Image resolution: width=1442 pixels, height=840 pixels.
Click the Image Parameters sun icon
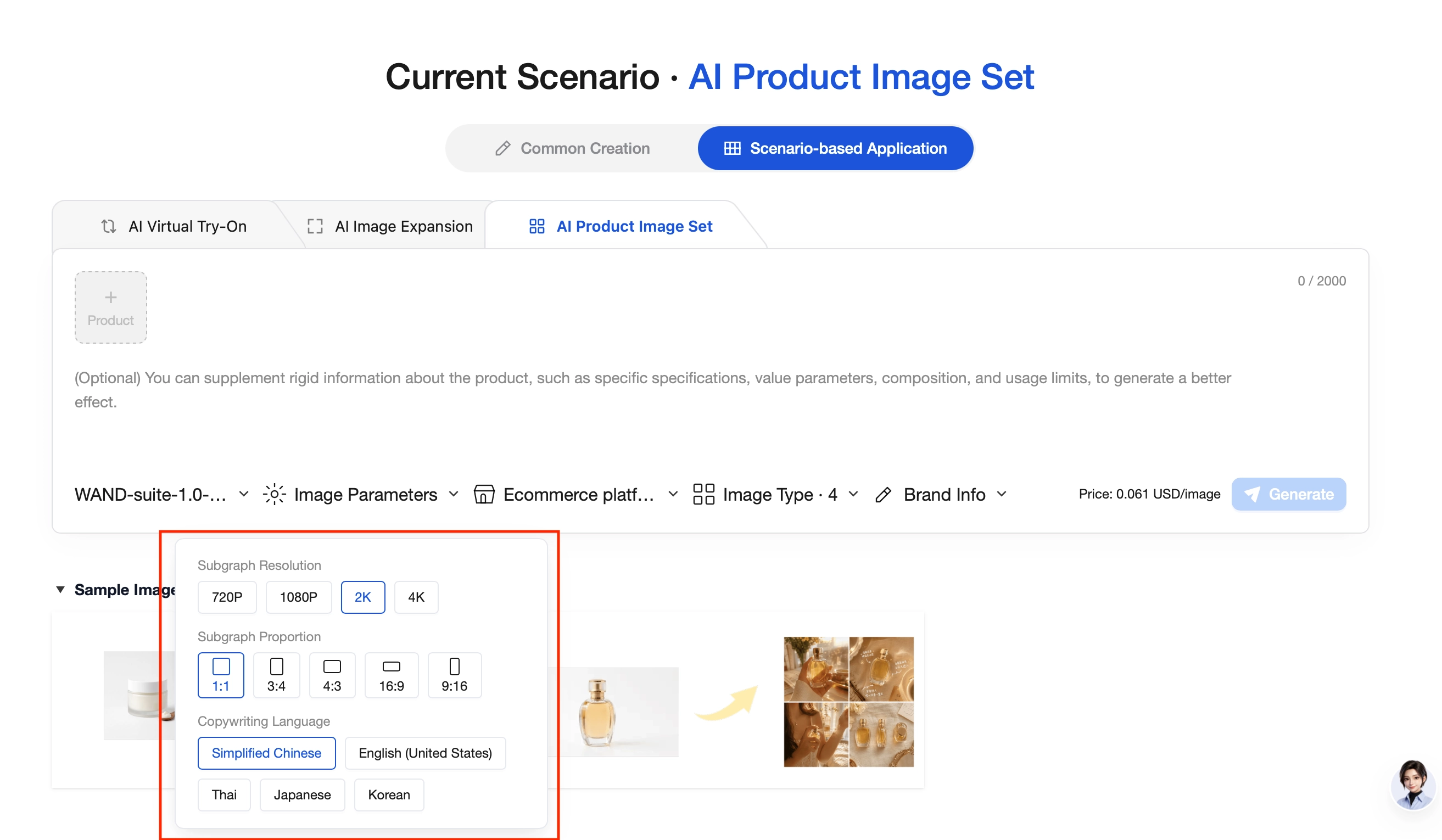[x=275, y=494]
